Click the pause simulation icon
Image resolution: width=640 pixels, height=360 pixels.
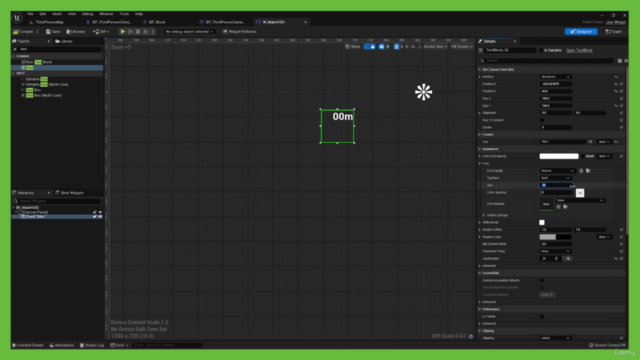pyautogui.click(x=131, y=31)
